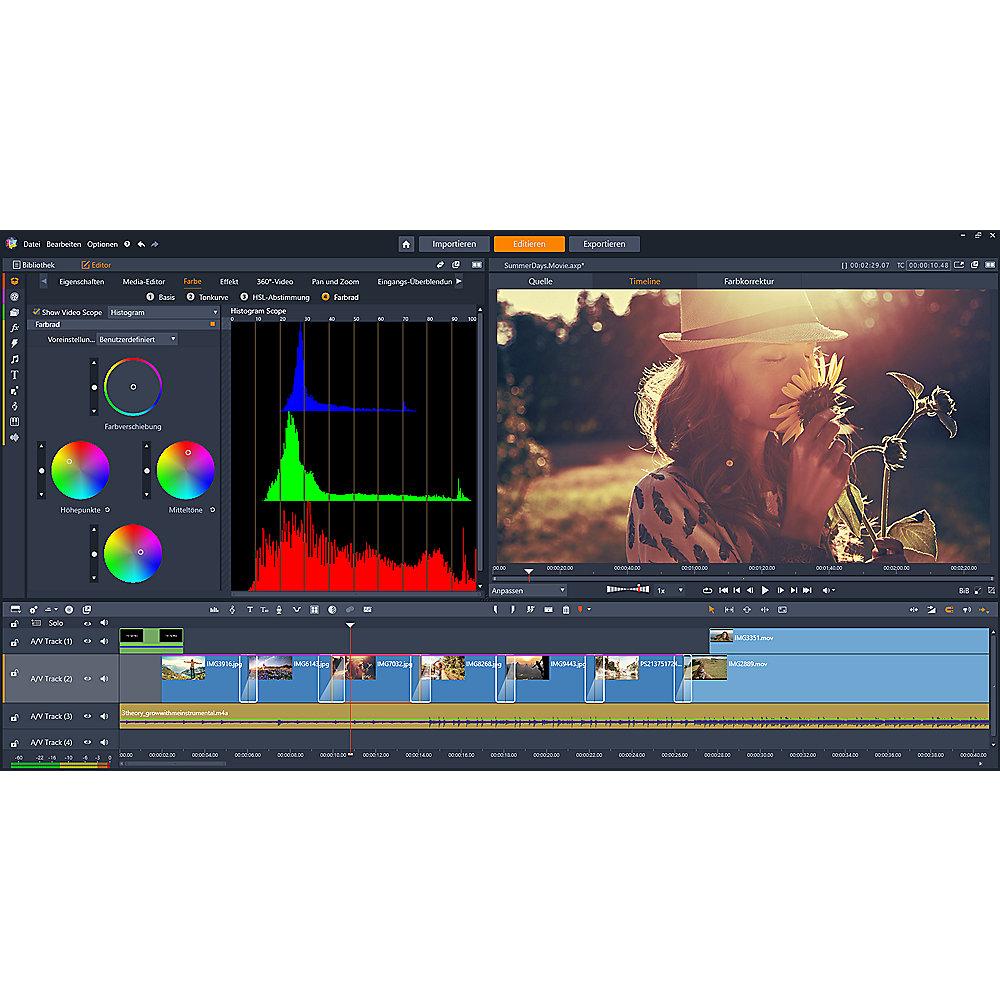
Task: Click the loop playback icon
Action: (x=707, y=591)
